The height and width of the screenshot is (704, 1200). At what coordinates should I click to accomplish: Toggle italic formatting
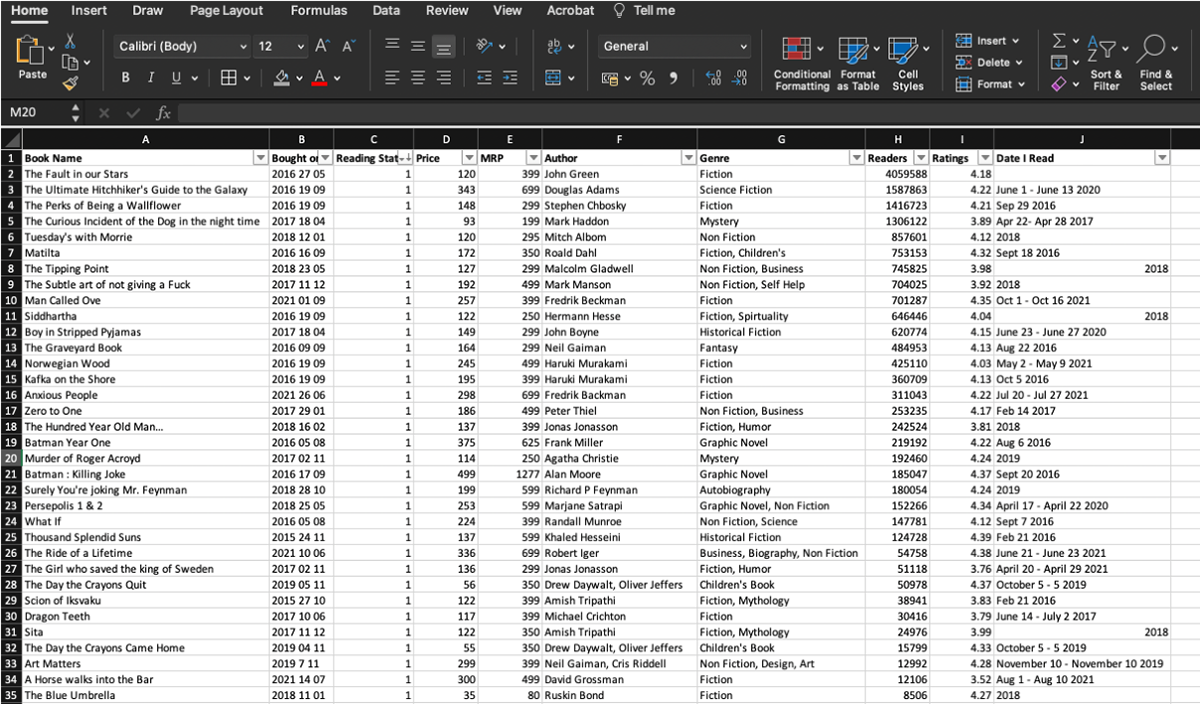pyautogui.click(x=151, y=78)
